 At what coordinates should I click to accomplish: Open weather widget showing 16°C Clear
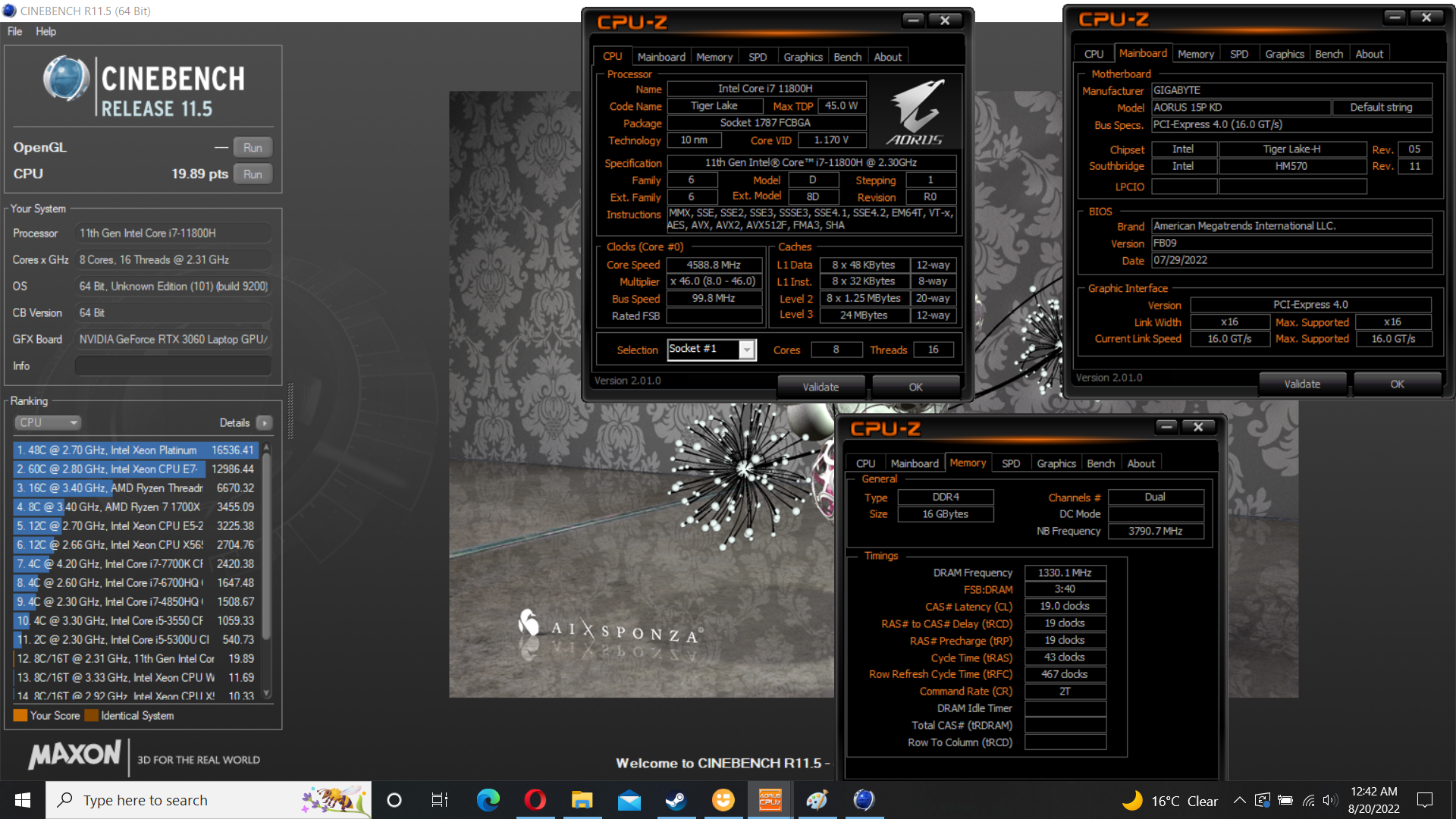pyautogui.click(x=1170, y=801)
